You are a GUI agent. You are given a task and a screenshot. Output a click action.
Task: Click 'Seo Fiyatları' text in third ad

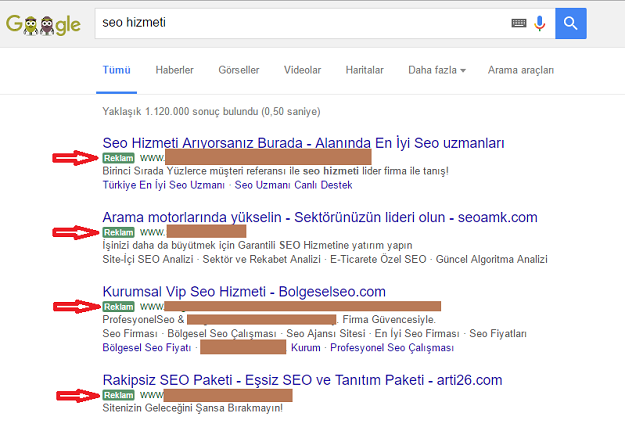[x=498, y=333]
